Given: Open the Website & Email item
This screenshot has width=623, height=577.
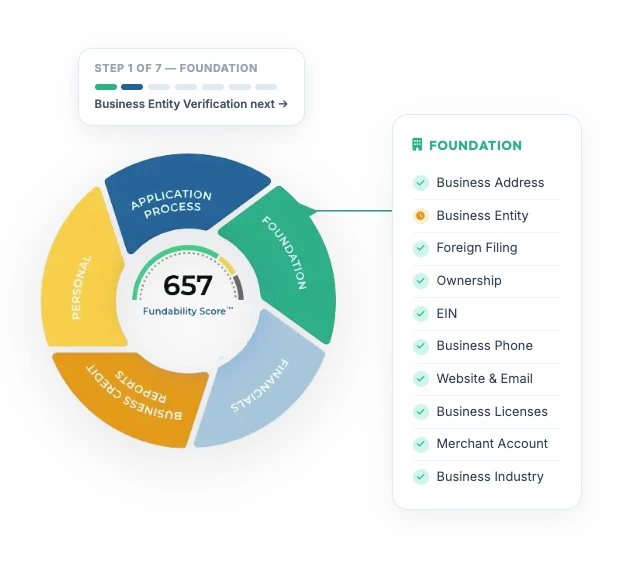Looking at the screenshot, I should tap(487, 379).
